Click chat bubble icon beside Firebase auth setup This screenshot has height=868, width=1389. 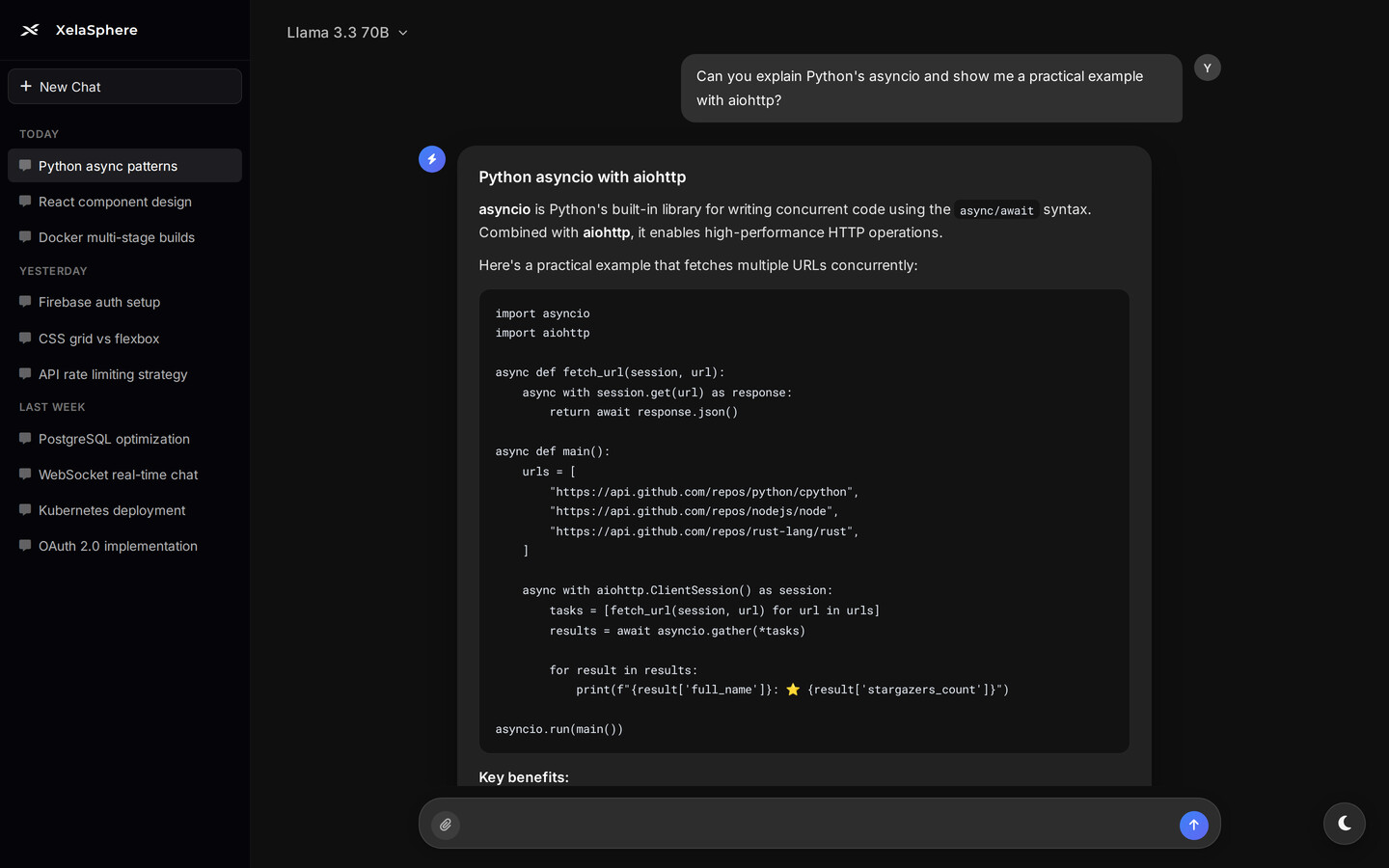[25, 302]
